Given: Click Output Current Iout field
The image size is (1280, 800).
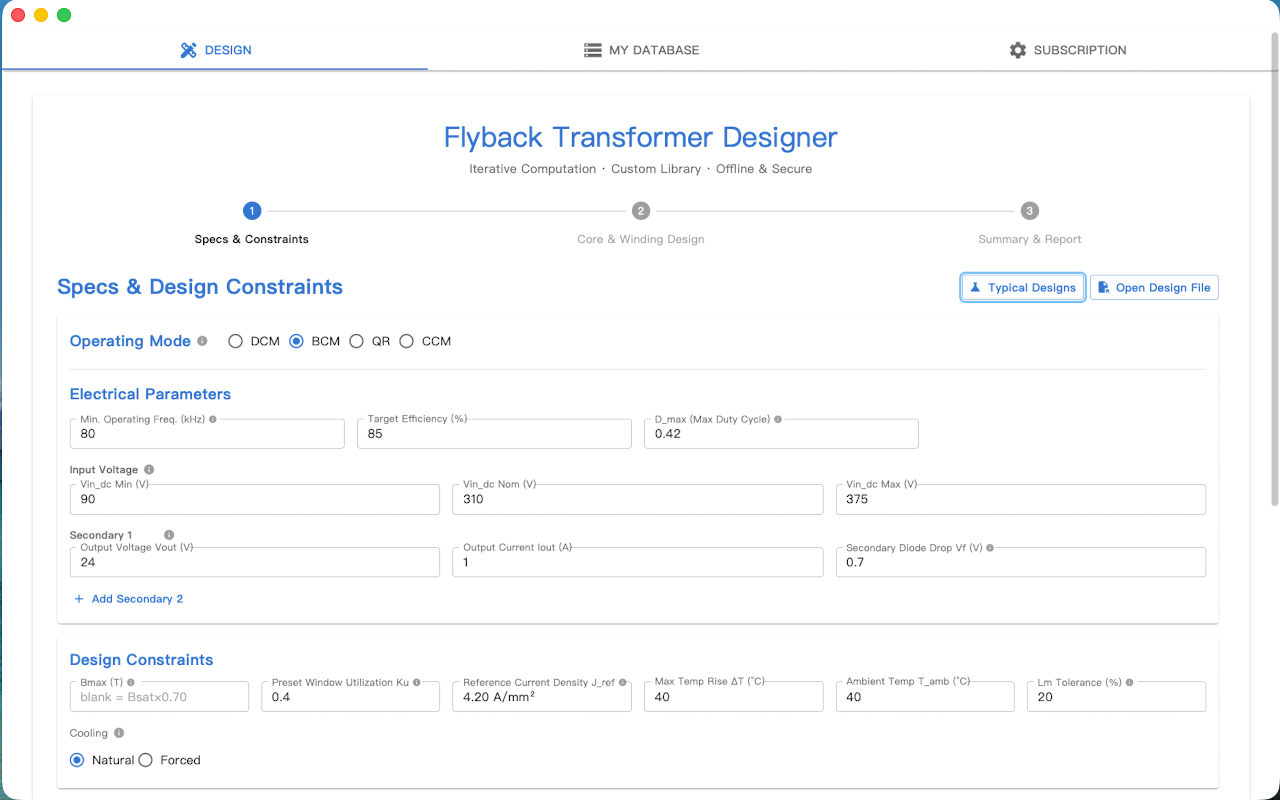Looking at the screenshot, I should 638,562.
